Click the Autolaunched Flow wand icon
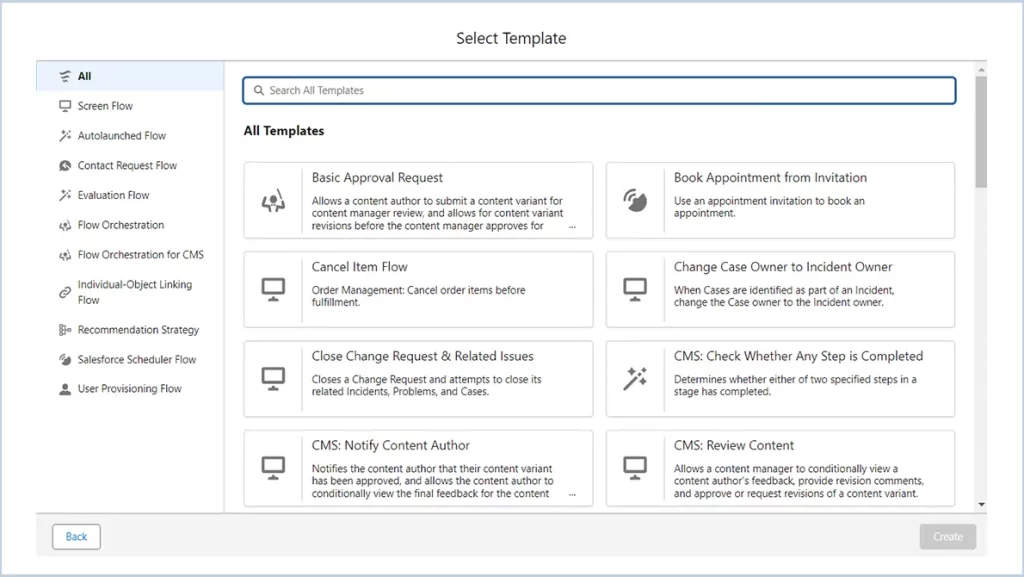The height and width of the screenshot is (577, 1024). 65,136
